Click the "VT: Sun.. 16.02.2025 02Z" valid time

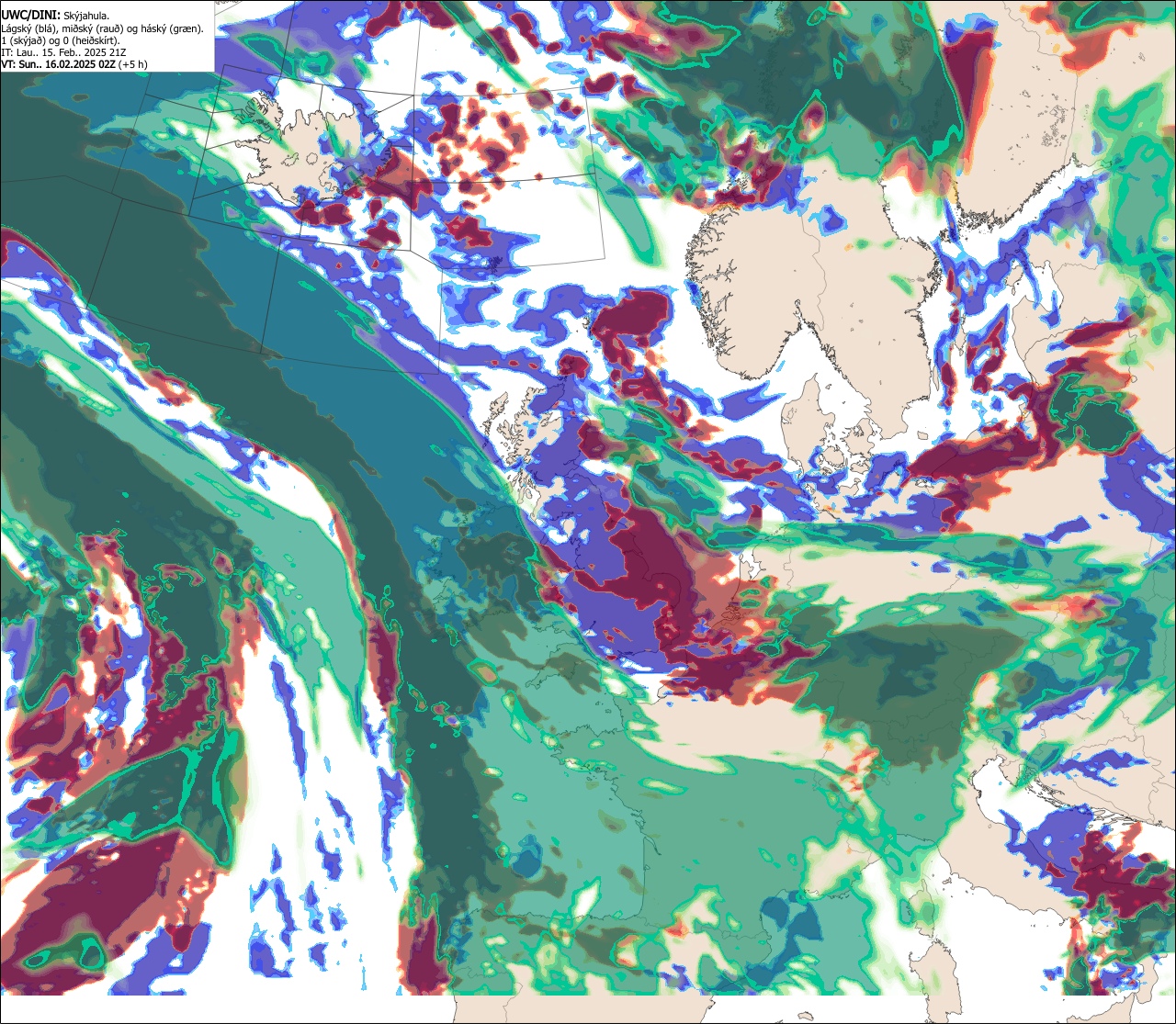click(58, 64)
